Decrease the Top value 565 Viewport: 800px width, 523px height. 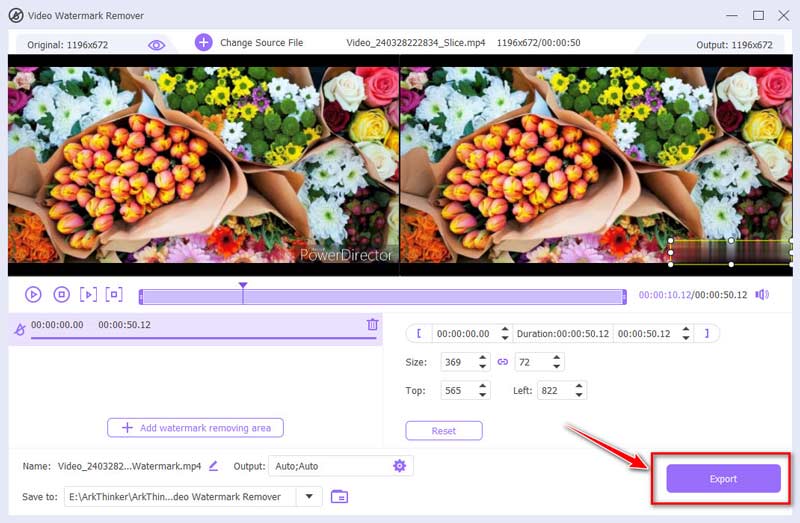pyautogui.click(x=482, y=395)
